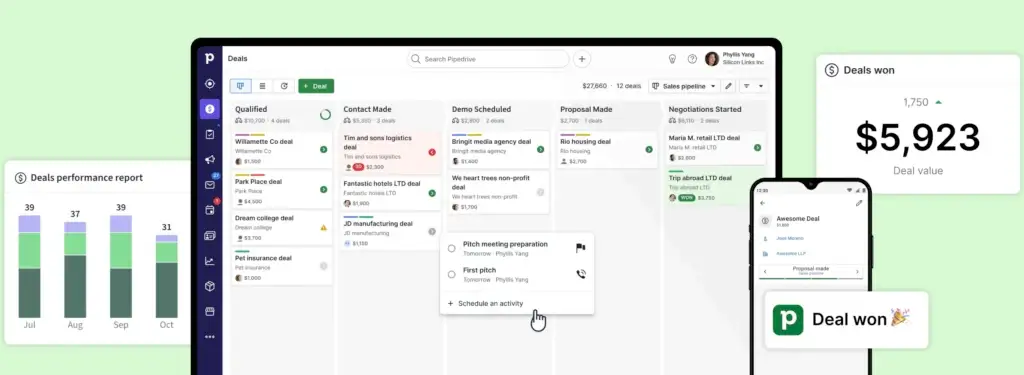
Task: Open Campaigns megaphone icon in sidebar
Action: [x=210, y=159]
